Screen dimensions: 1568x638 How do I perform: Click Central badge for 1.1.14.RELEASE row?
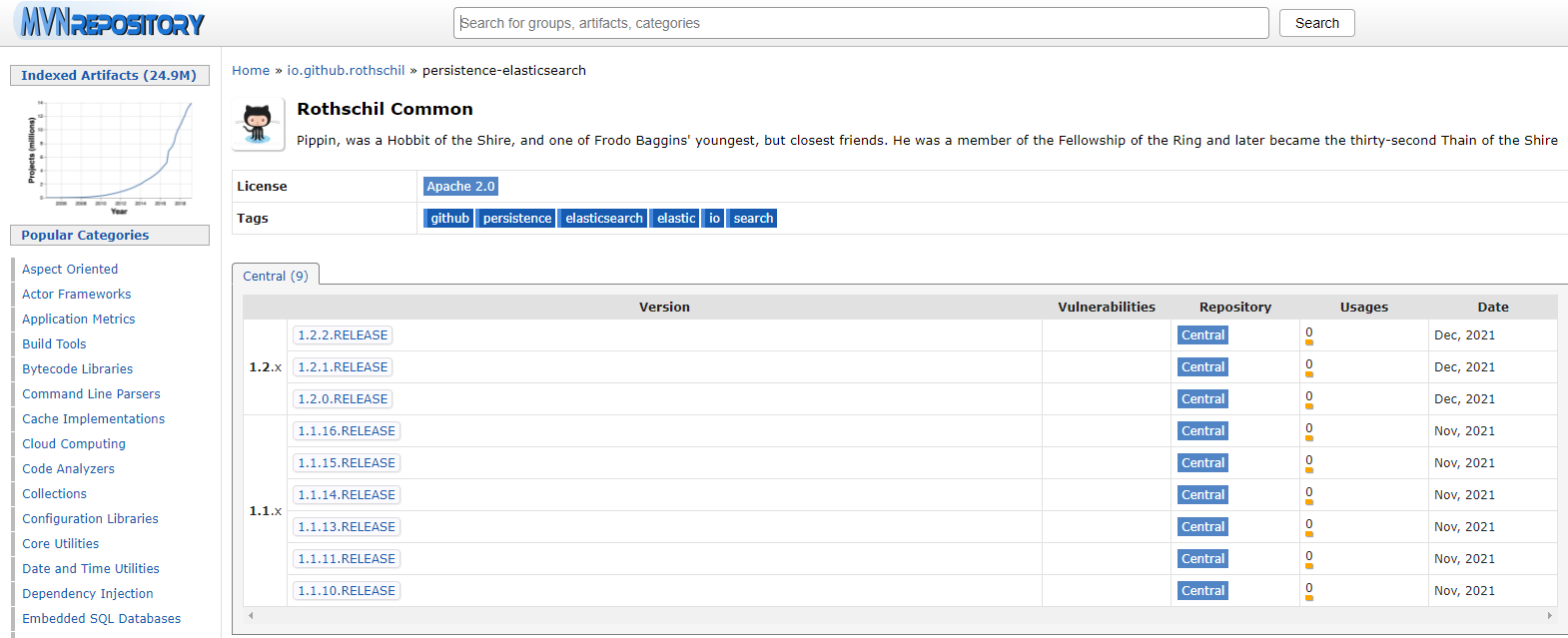tap(1202, 495)
